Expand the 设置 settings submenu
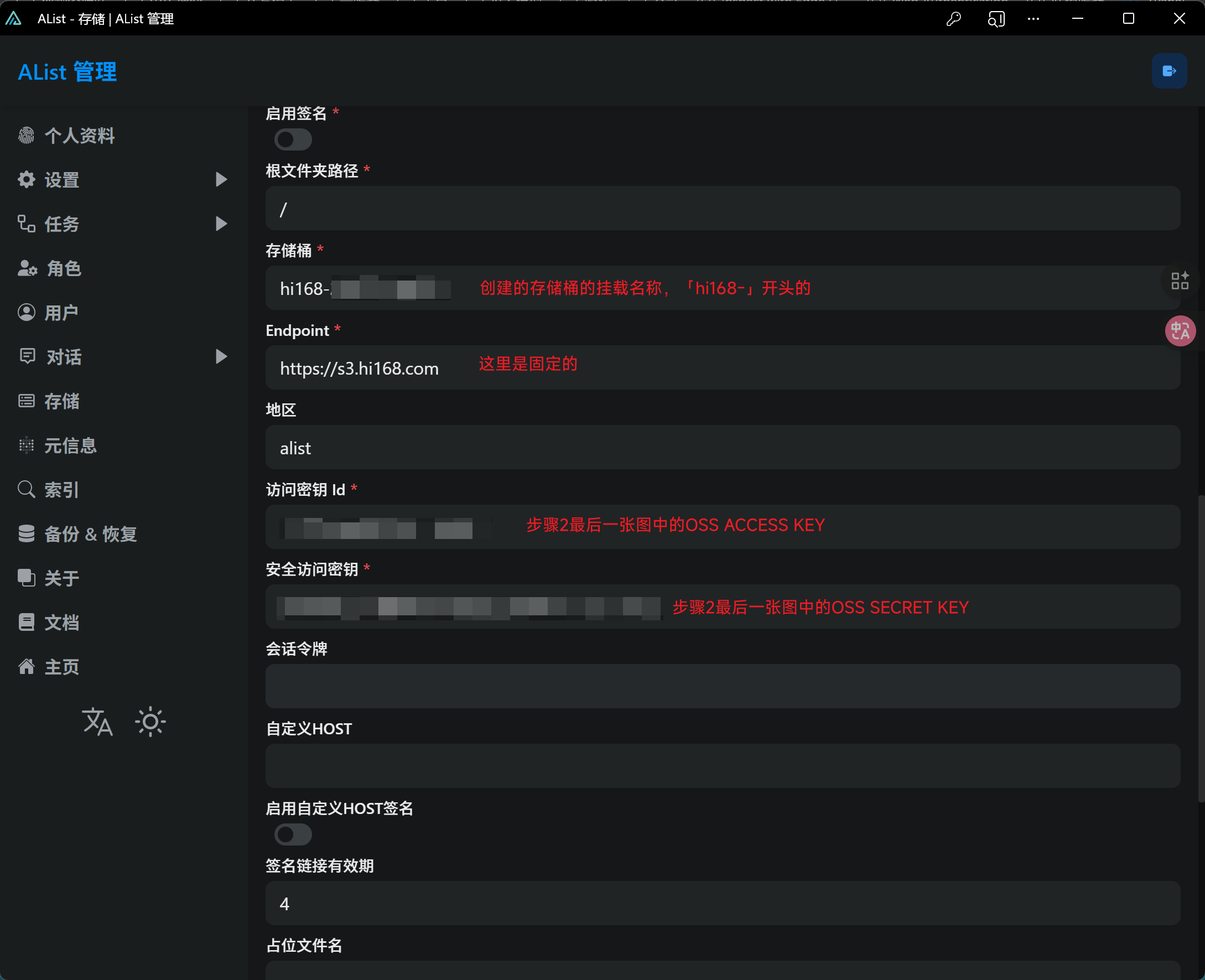This screenshot has width=1205, height=980. (221, 179)
